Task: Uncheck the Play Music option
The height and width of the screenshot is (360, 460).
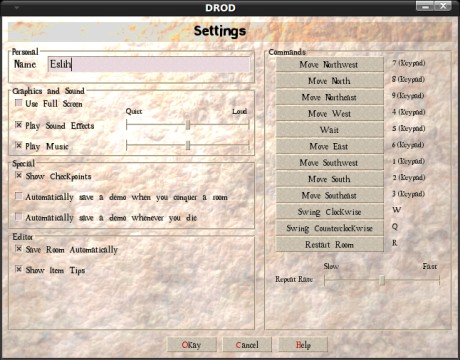Action: [x=19, y=146]
